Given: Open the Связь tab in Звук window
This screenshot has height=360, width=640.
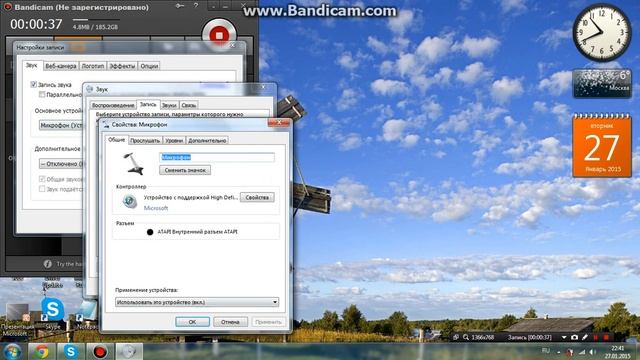Looking at the screenshot, I should tap(189, 105).
